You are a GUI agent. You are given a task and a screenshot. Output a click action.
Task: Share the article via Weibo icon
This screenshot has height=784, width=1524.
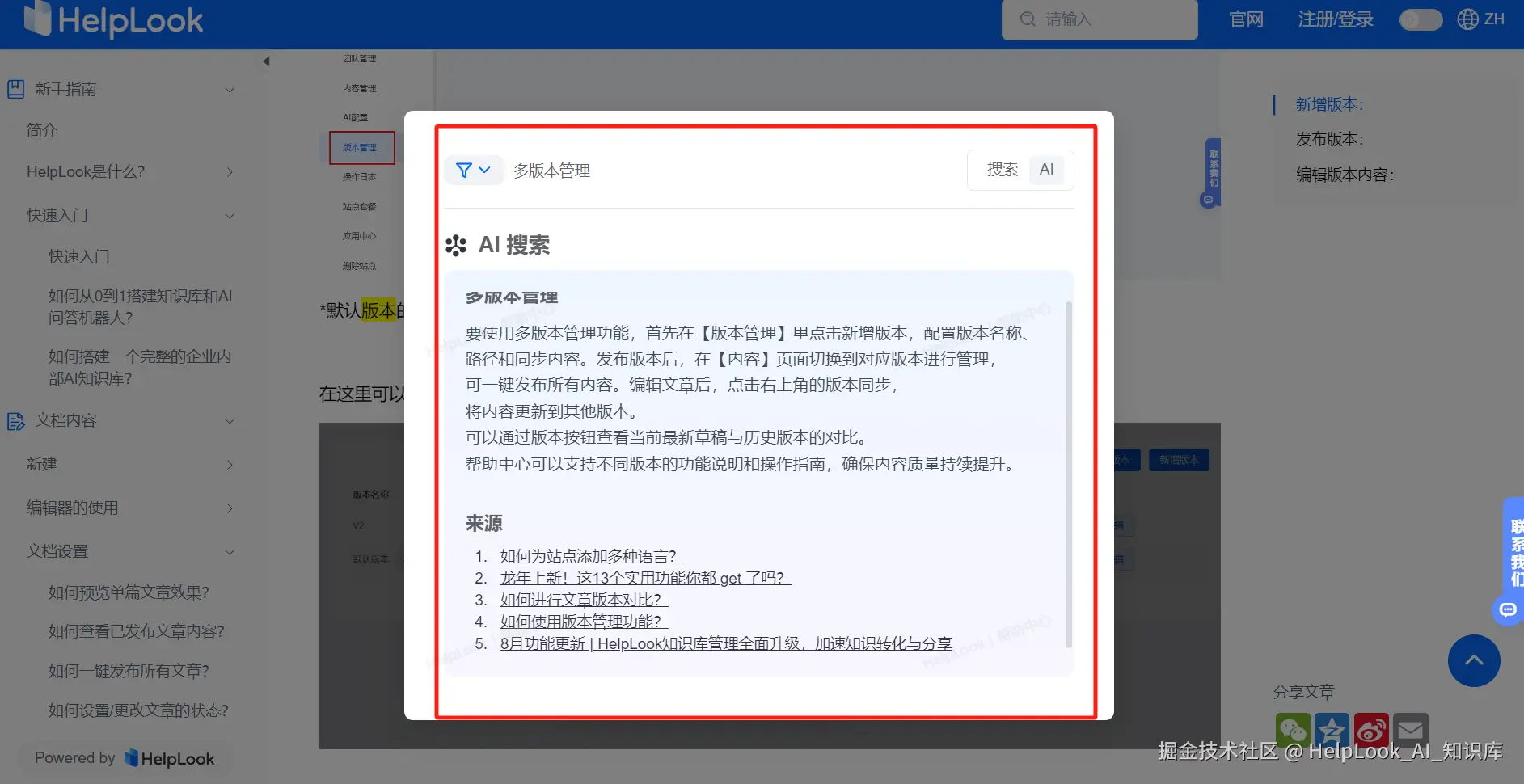click(x=1371, y=731)
